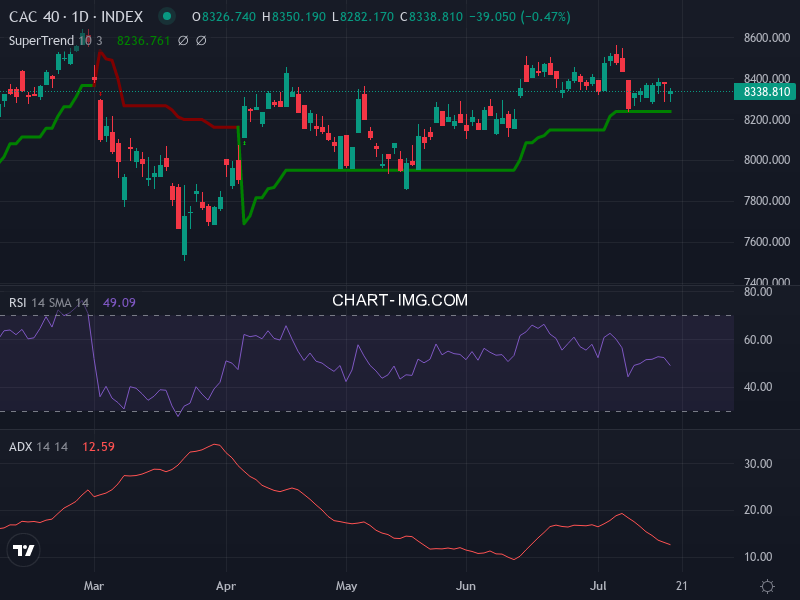Click the 8200.000 price axis label
The height and width of the screenshot is (600, 800).
click(x=767, y=119)
